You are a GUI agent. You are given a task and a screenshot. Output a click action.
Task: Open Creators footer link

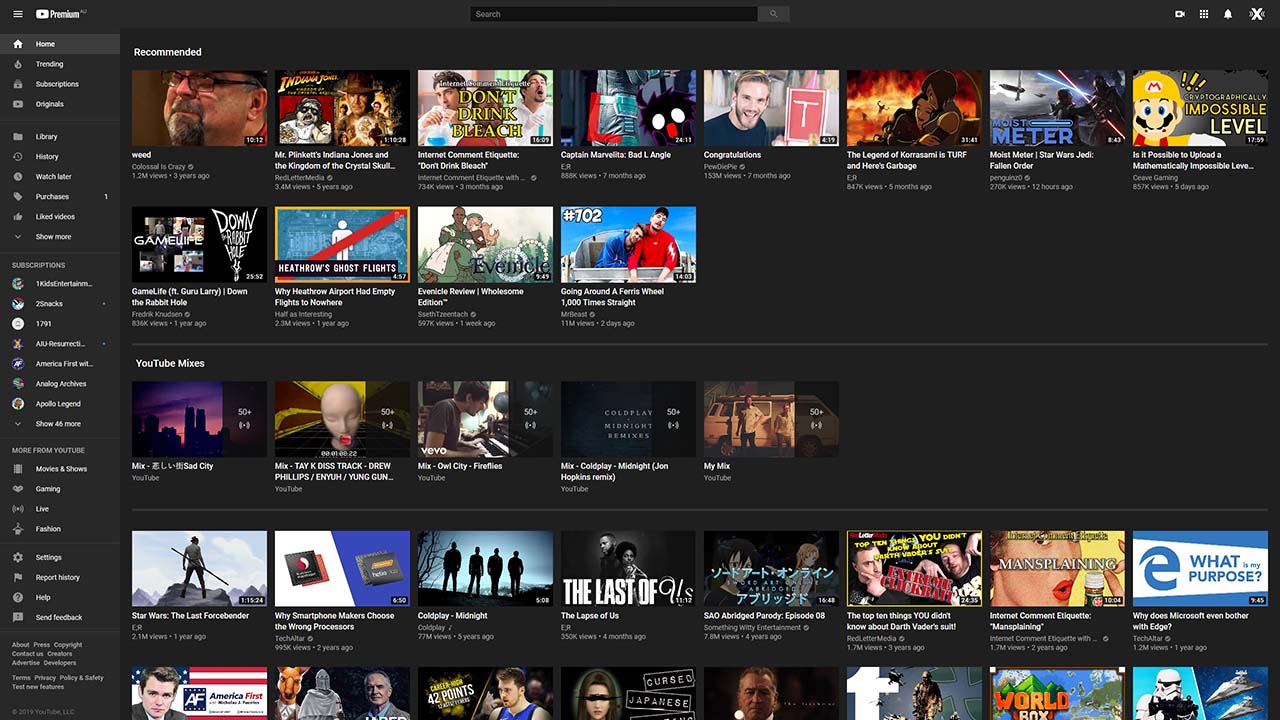point(59,654)
